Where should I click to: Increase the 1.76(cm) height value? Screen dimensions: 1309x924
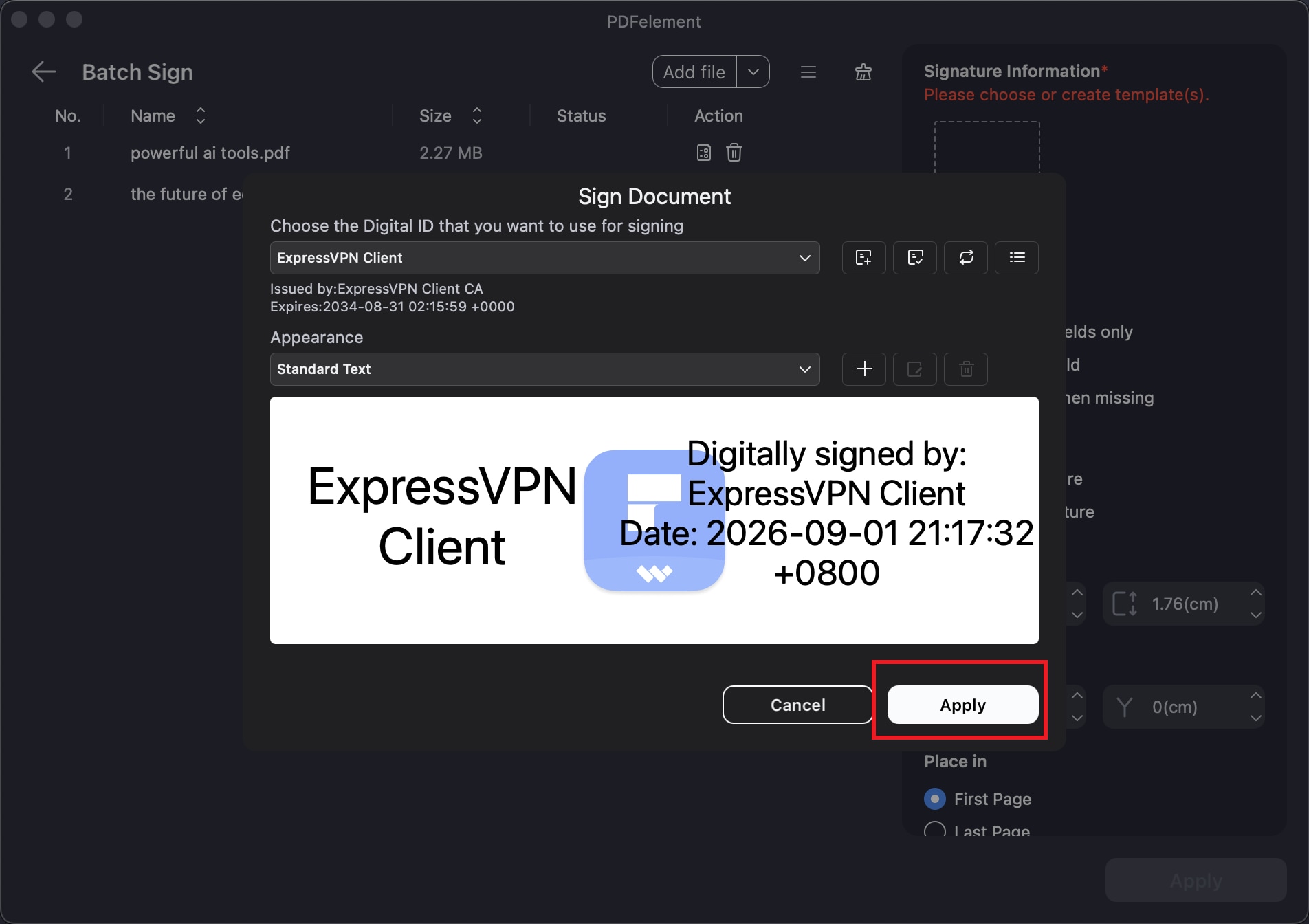[1255, 593]
